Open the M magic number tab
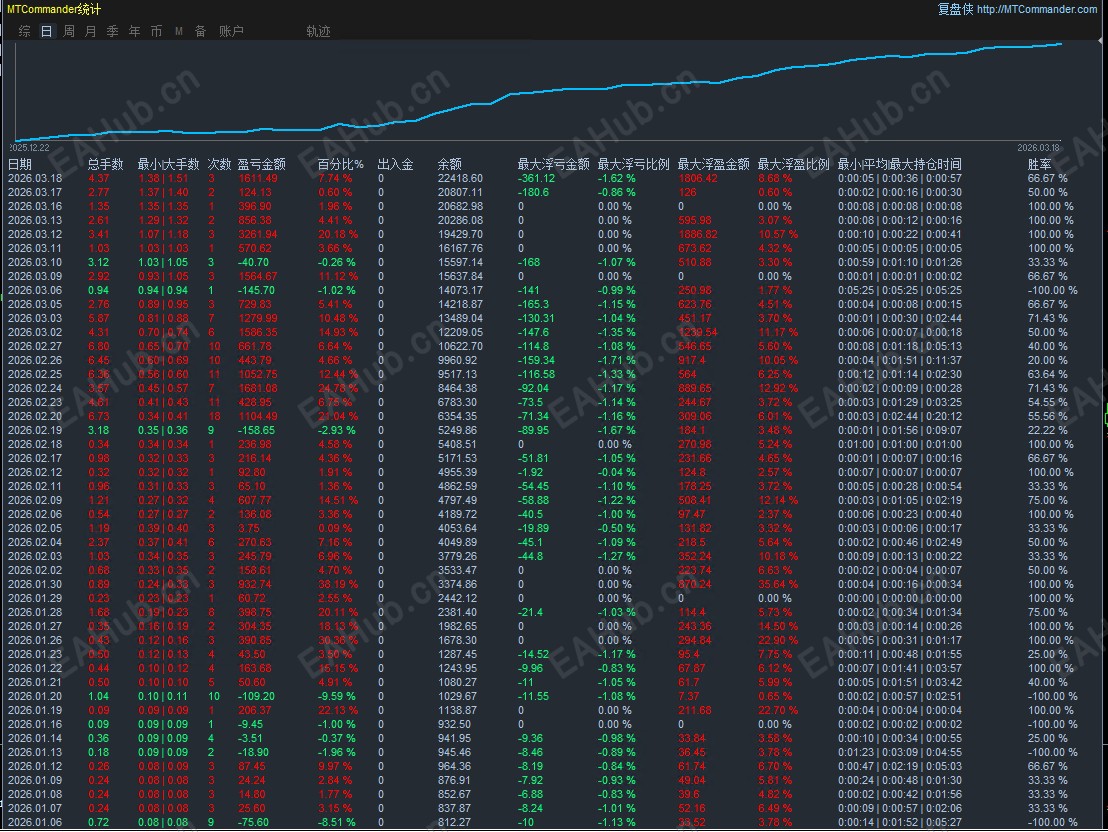Screen dimensions: 1108x832 pos(179,31)
